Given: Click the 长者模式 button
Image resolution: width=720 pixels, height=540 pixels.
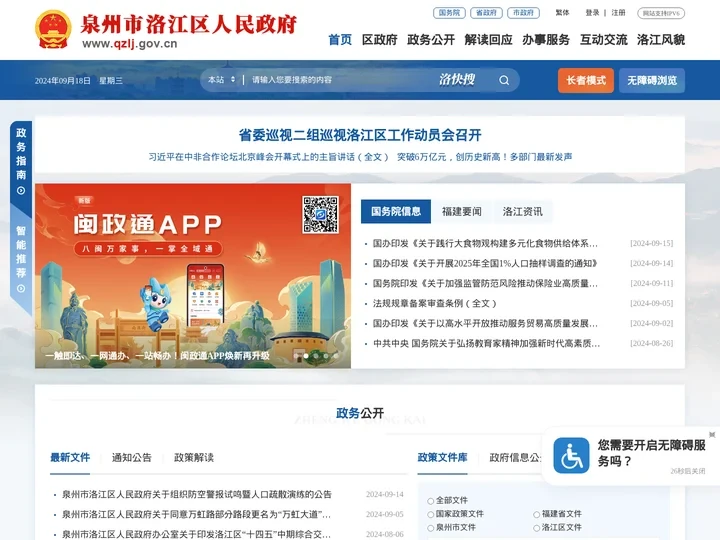Looking at the screenshot, I should point(586,80).
